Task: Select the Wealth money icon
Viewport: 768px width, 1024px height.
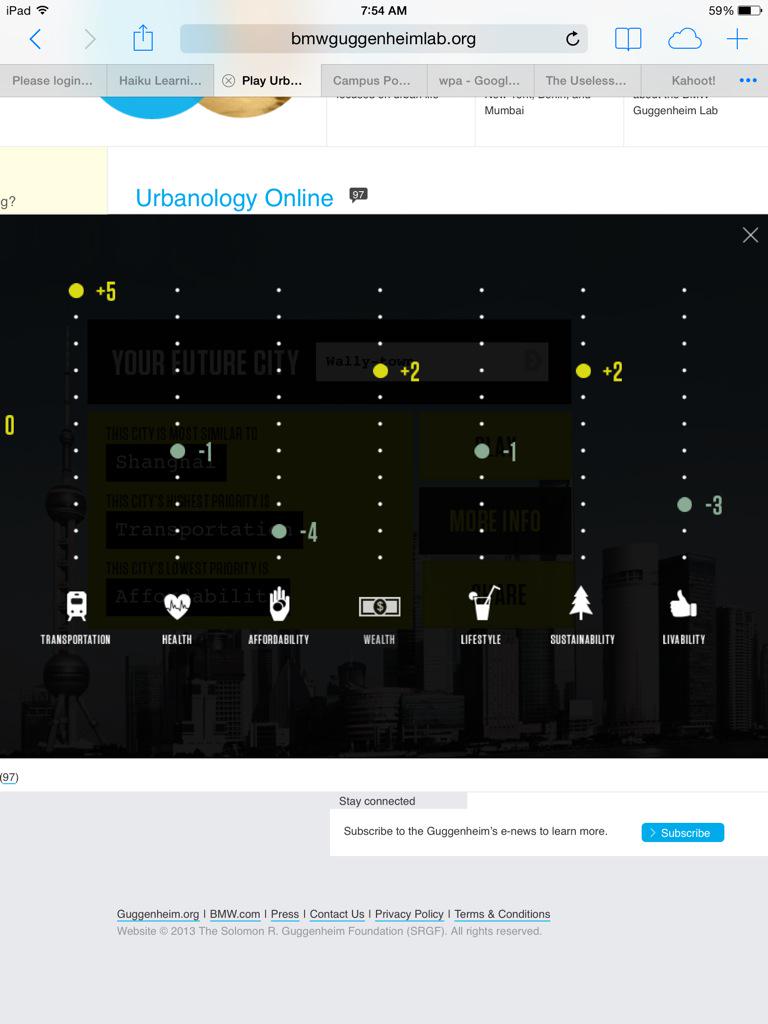Action: coord(379,606)
